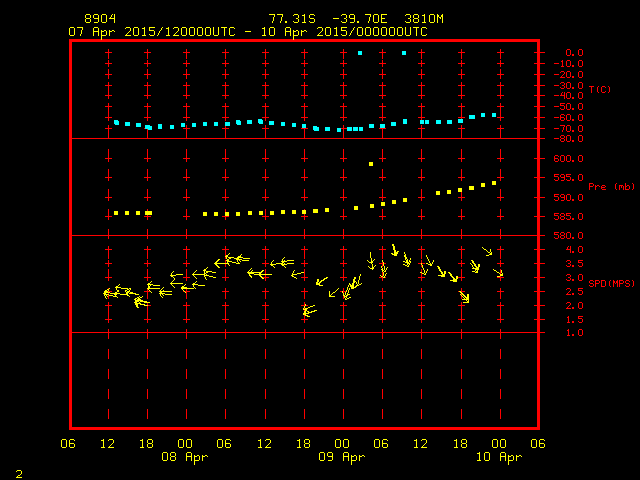Pick the 2.0 wind speed tick
640x480 pixels.
click(x=574, y=306)
